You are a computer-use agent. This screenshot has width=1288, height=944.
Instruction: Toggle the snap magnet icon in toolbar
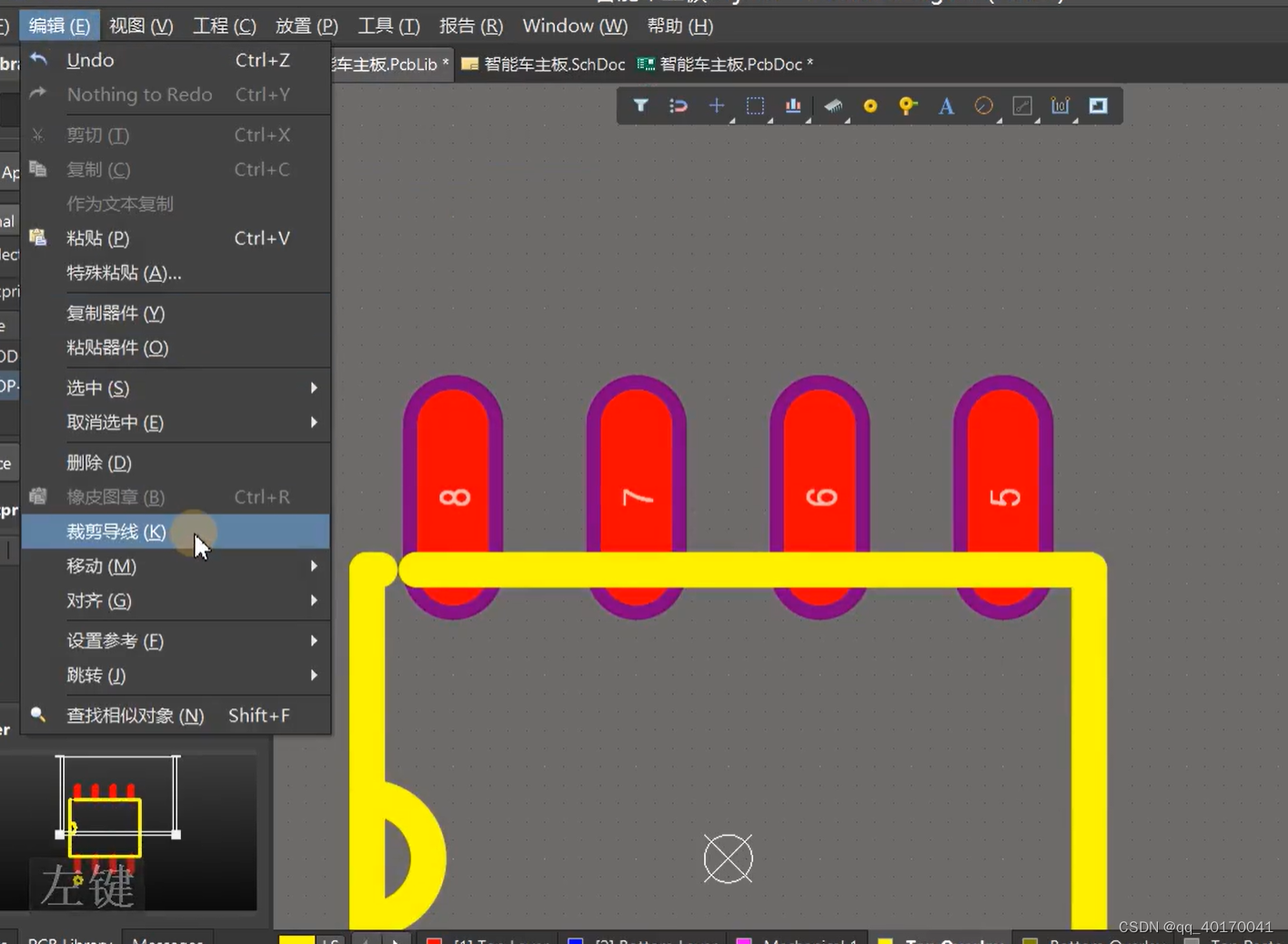[679, 105]
